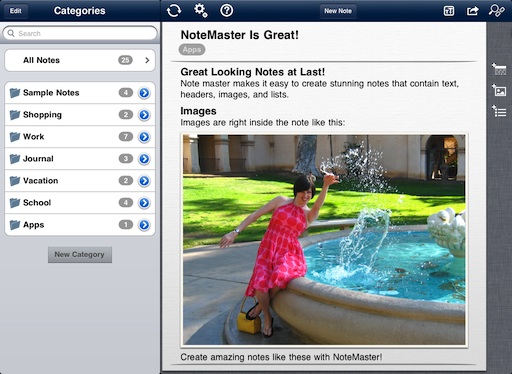512x374 pixels.
Task: Insert a new list icon
Action: 499,111
